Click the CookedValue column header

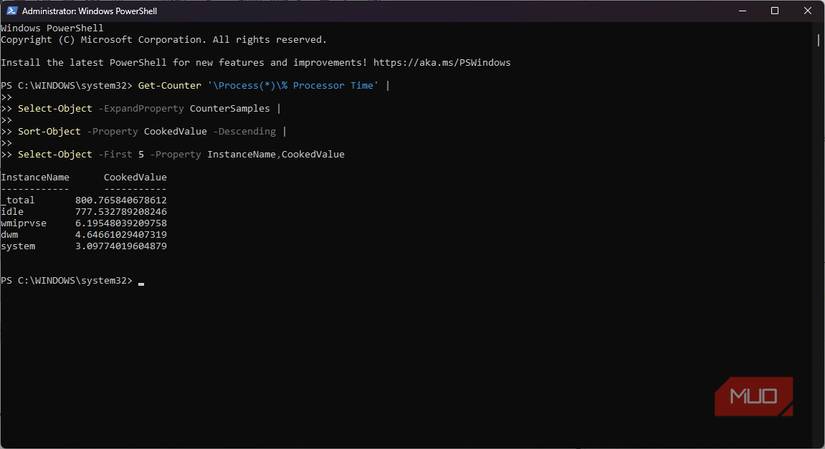135,177
